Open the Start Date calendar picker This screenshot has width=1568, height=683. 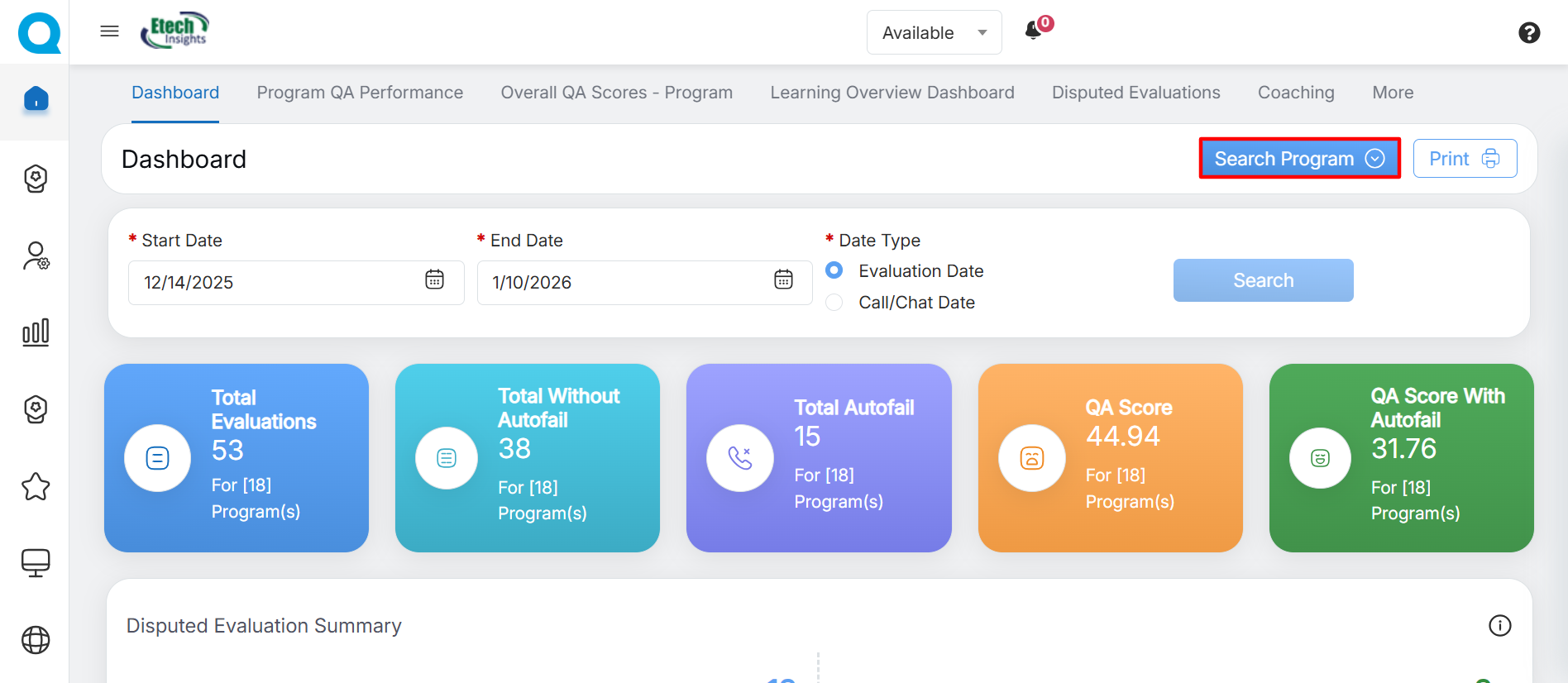[434, 279]
